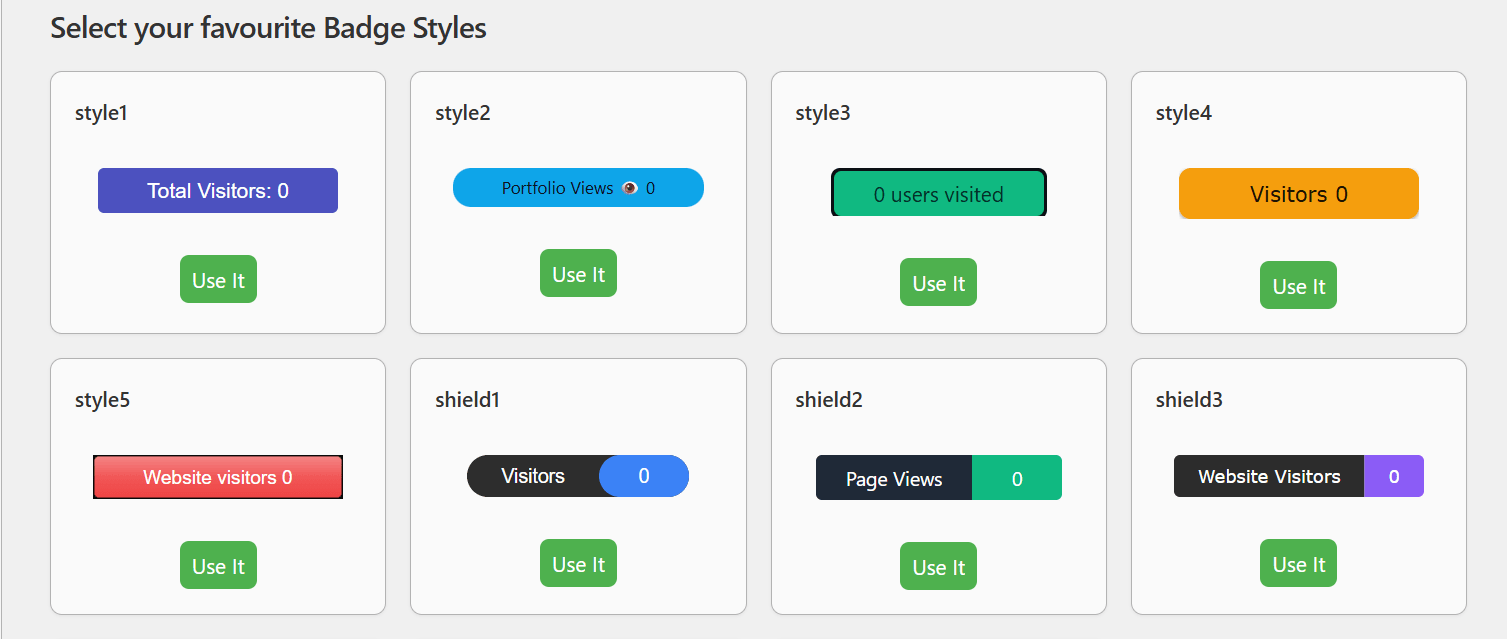Select style5 via its Use It button

pos(218,566)
